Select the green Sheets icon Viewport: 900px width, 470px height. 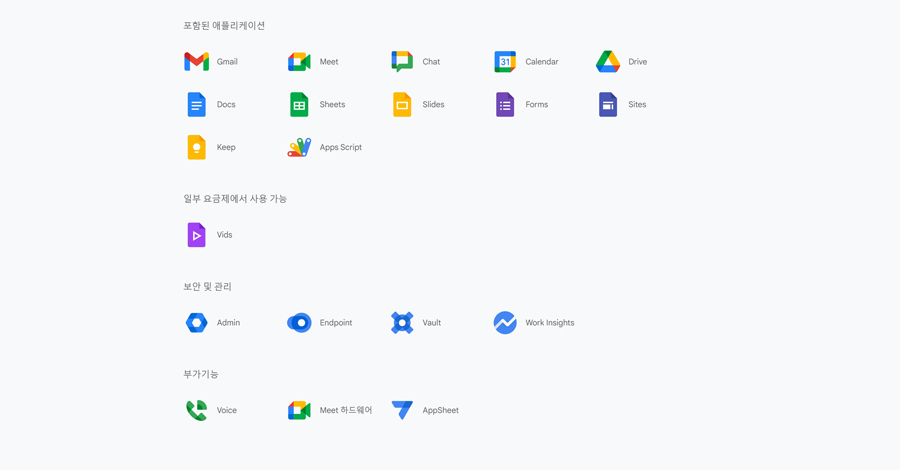point(299,104)
